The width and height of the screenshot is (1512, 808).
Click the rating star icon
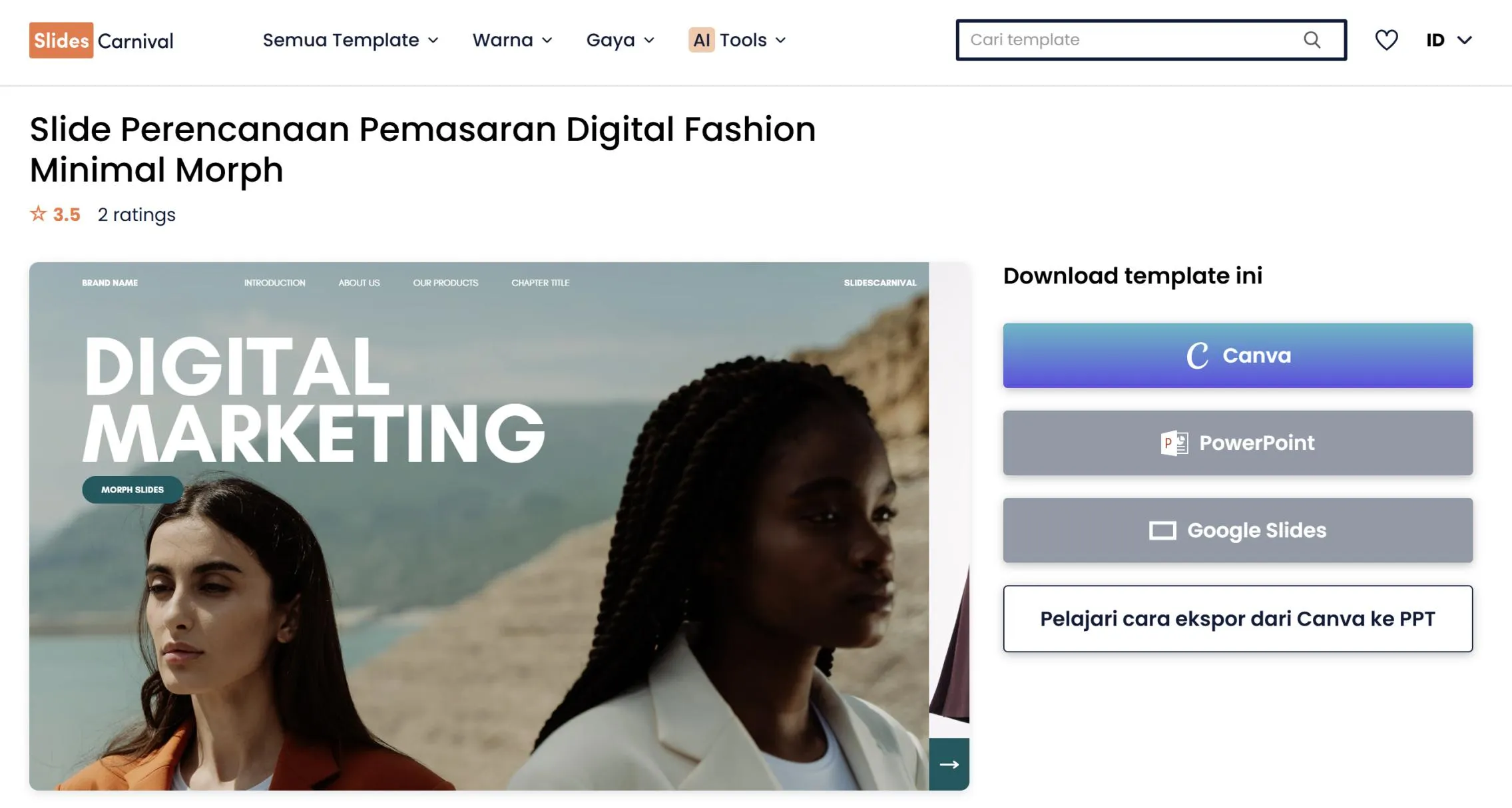click(38, 214)
